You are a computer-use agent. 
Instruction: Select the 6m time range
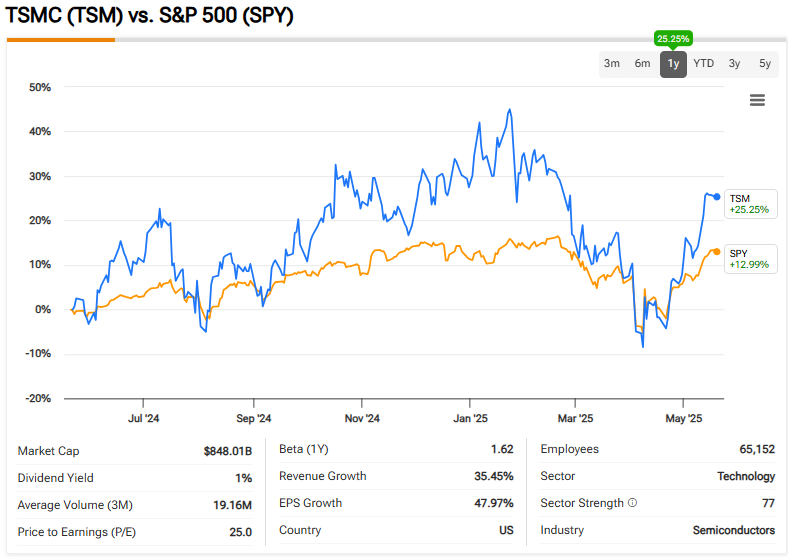pyautogui.click(x=642, y=63)
